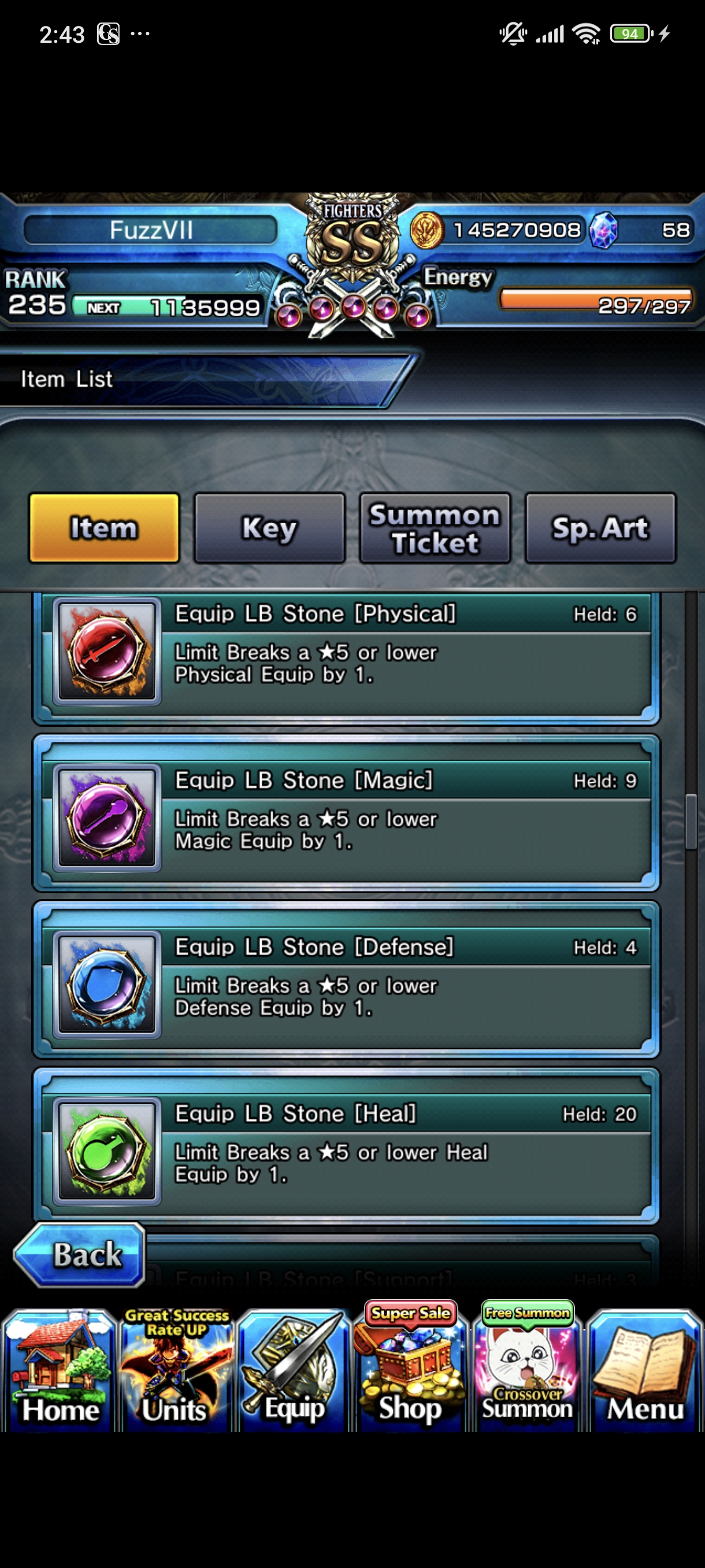Switch to the Key tab
This screenshot has height=1568, width=705.
pyautogui.click(x=269, y=528)
